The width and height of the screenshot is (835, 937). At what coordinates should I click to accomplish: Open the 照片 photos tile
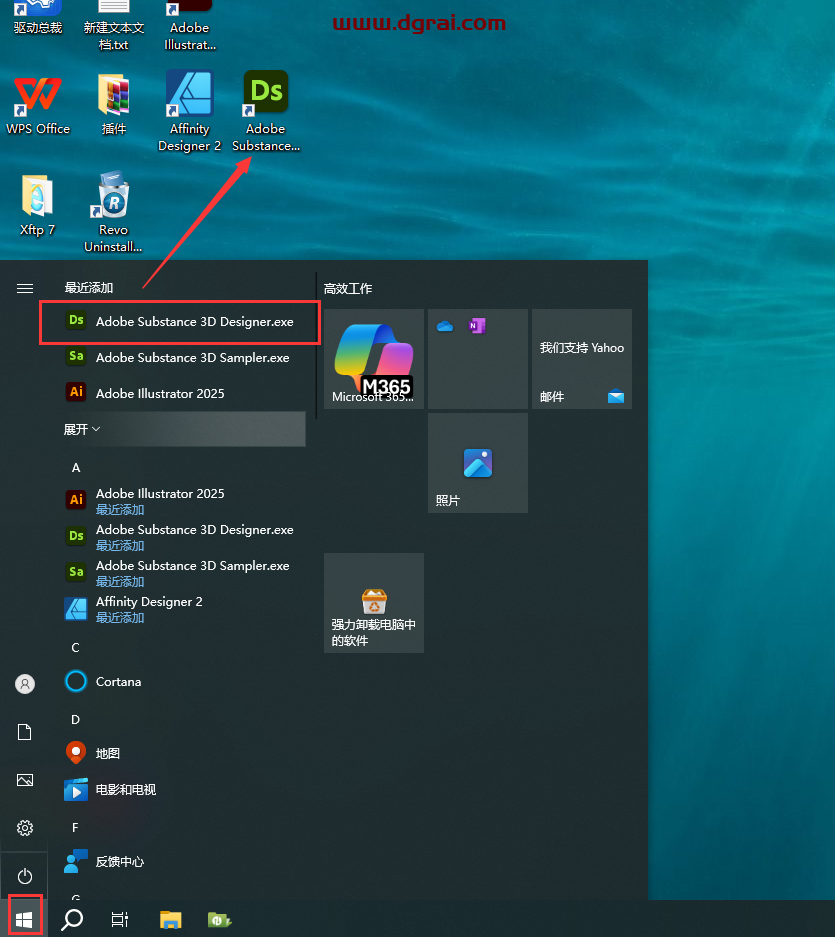pos(478,463)
